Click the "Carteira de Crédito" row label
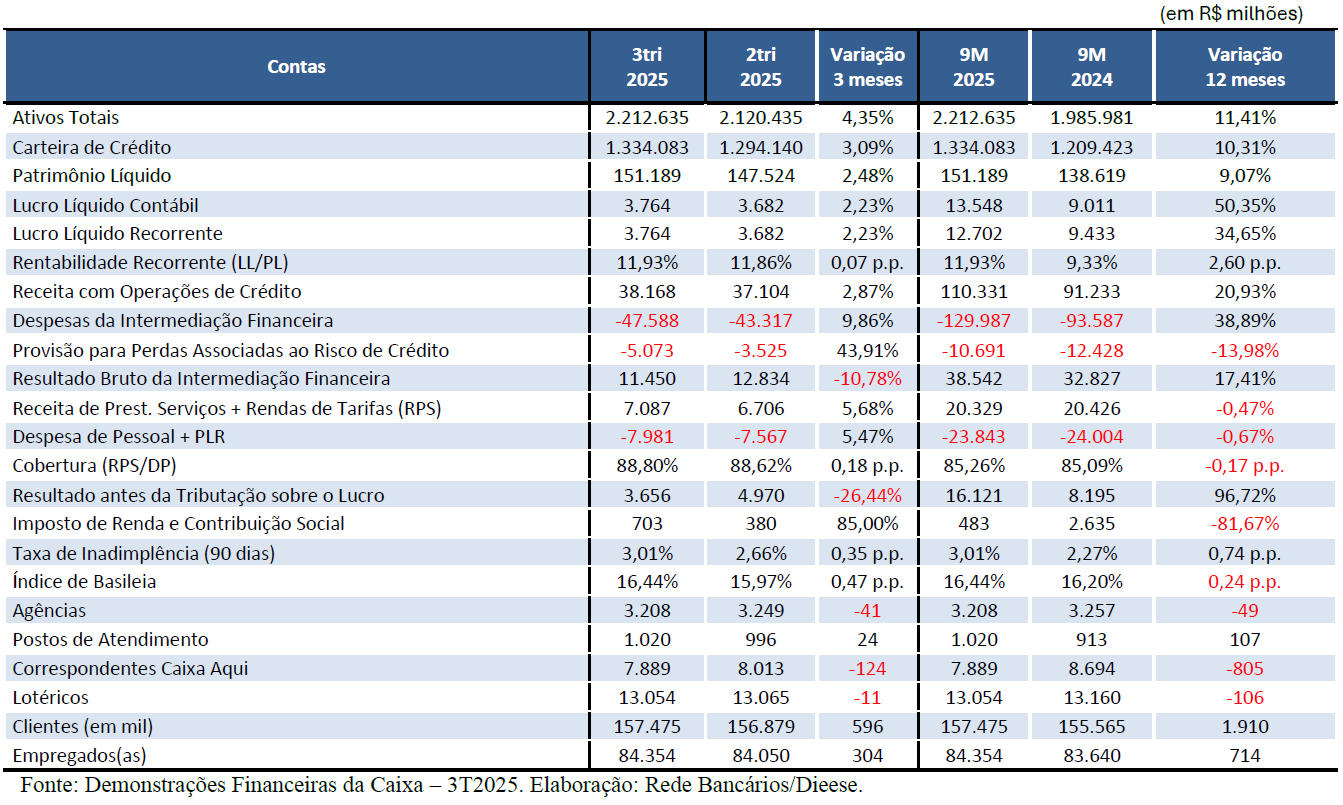 (92, 147)
